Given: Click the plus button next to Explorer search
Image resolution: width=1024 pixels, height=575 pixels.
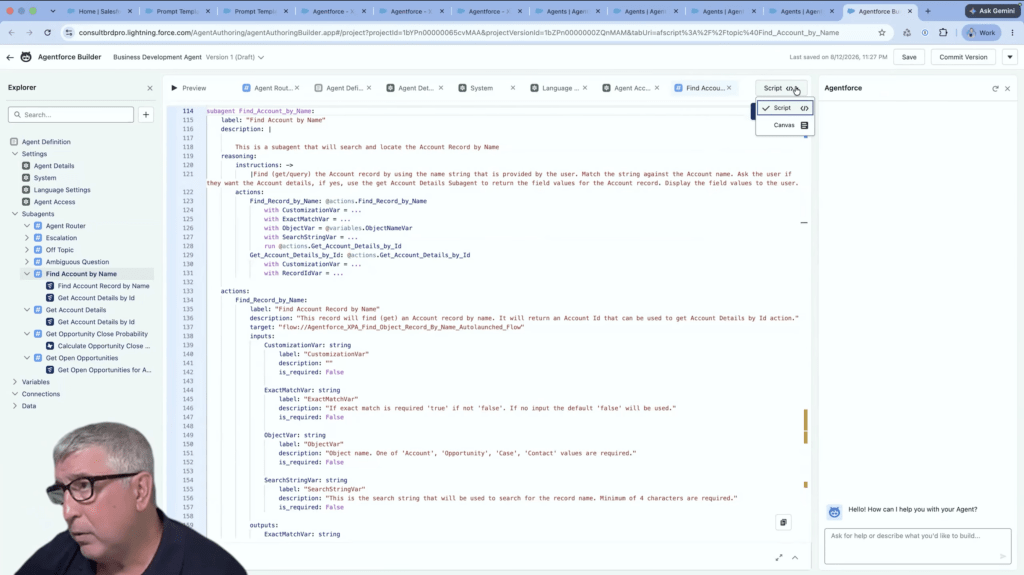Looking at the screenshot, I should point(146,114).
